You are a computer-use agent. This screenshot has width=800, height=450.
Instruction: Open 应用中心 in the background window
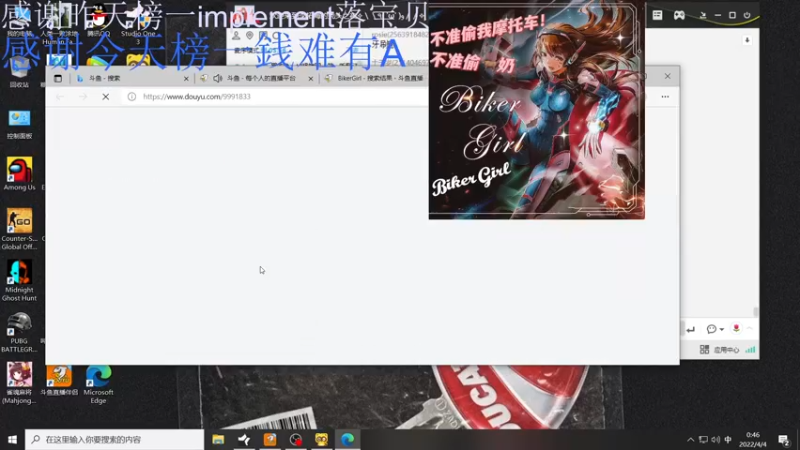(x=720, y=349)
